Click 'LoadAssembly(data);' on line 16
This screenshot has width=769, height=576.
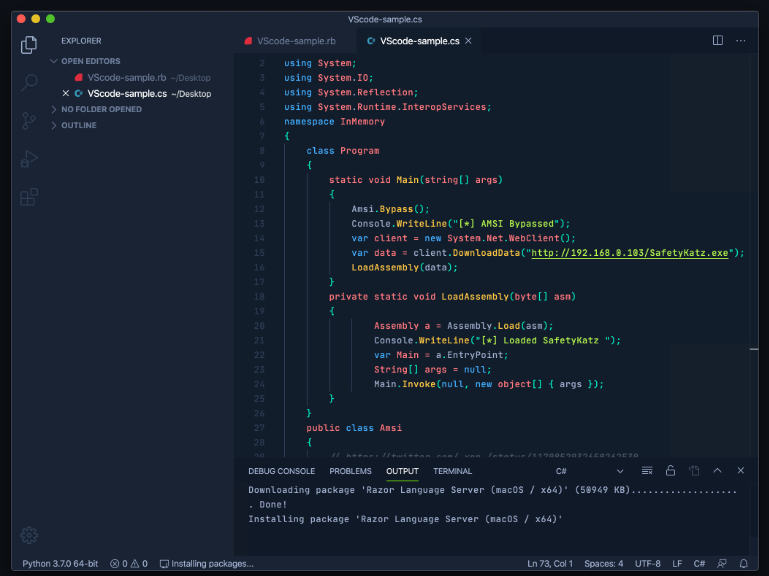coord(405,267)
